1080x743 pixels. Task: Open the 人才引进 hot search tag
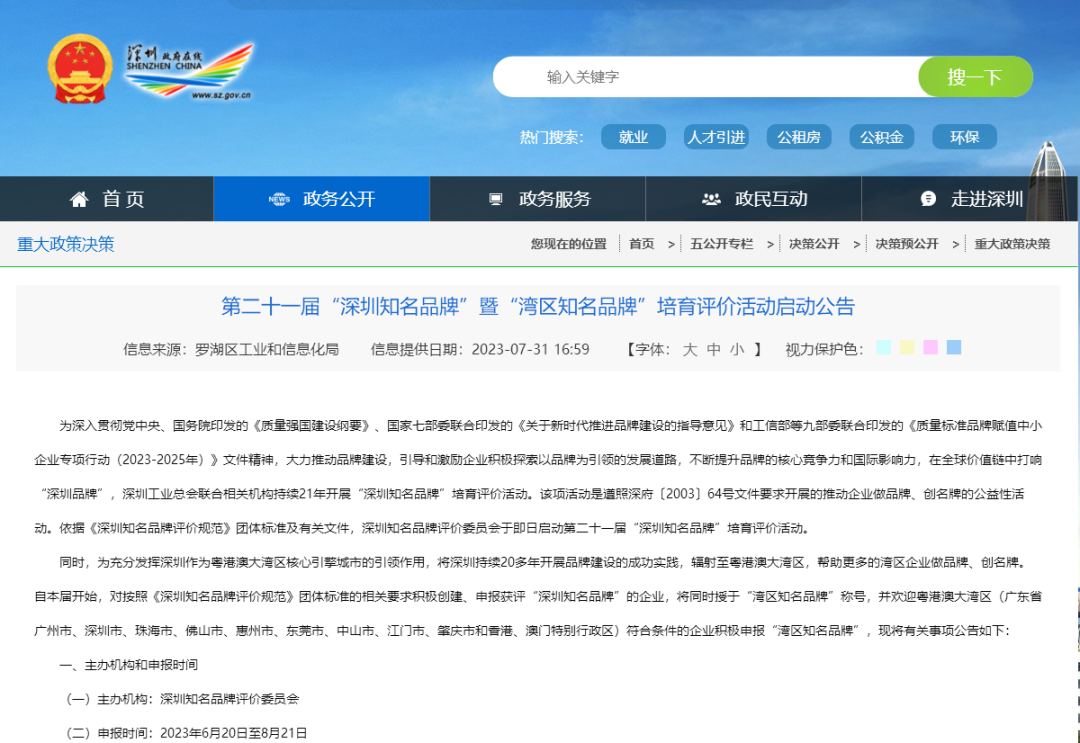716,137
